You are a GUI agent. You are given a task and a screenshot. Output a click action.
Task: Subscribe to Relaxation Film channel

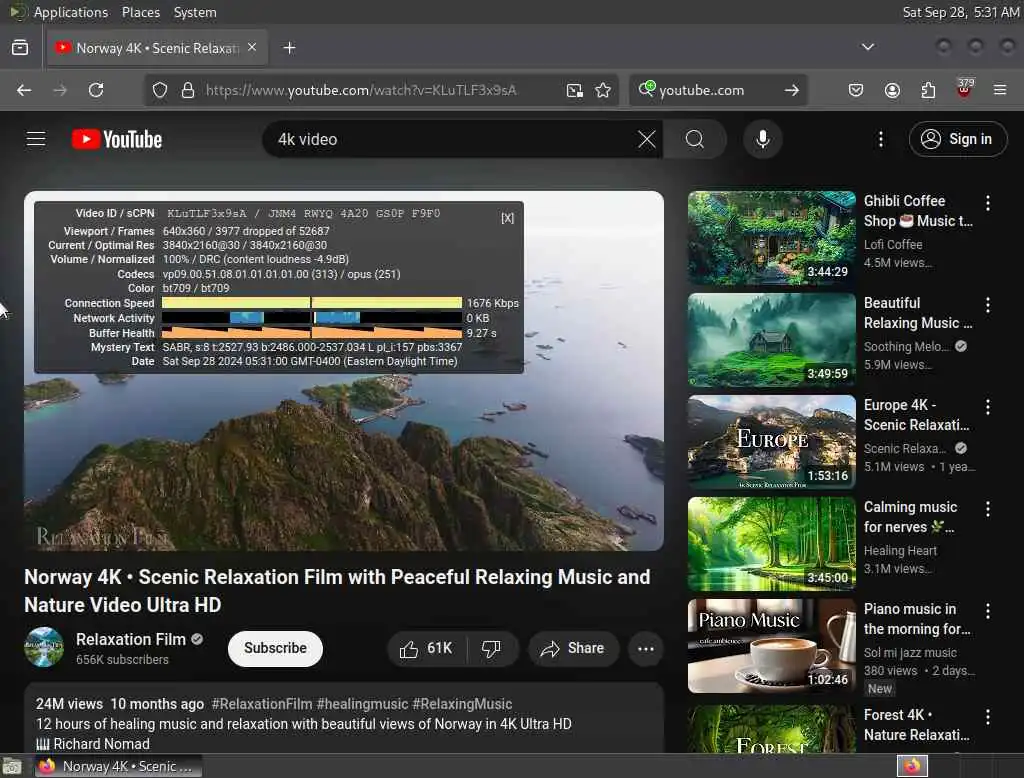point(275,649)
